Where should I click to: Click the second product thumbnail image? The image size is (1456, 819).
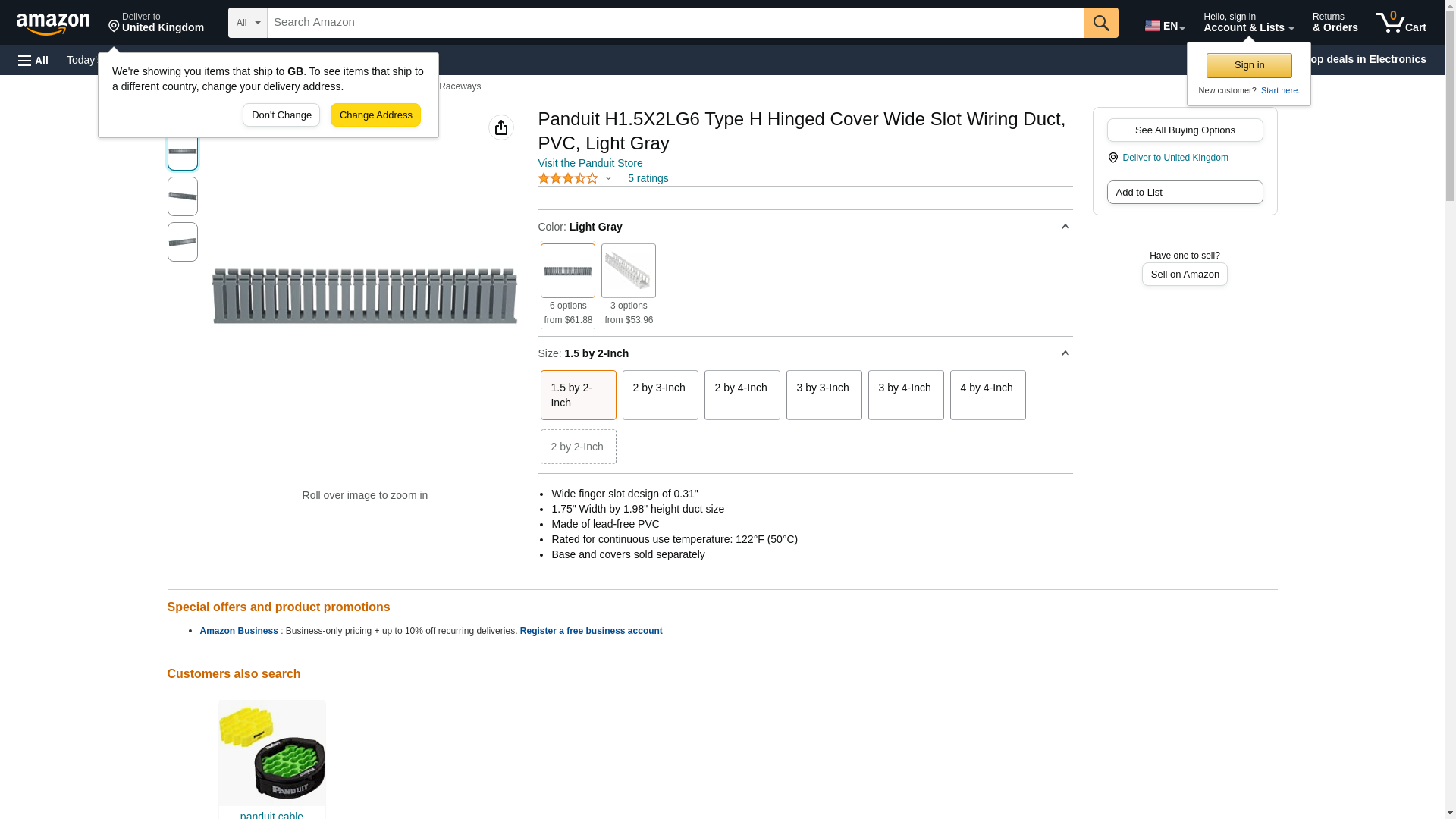183,196
